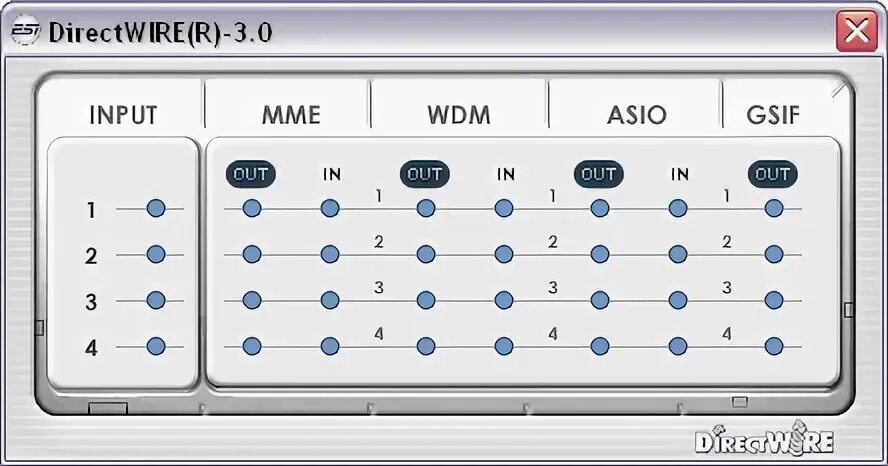Pick WDM IN node on row 1
This screenshot has height=466, width=888.
[x=504, y=208]
